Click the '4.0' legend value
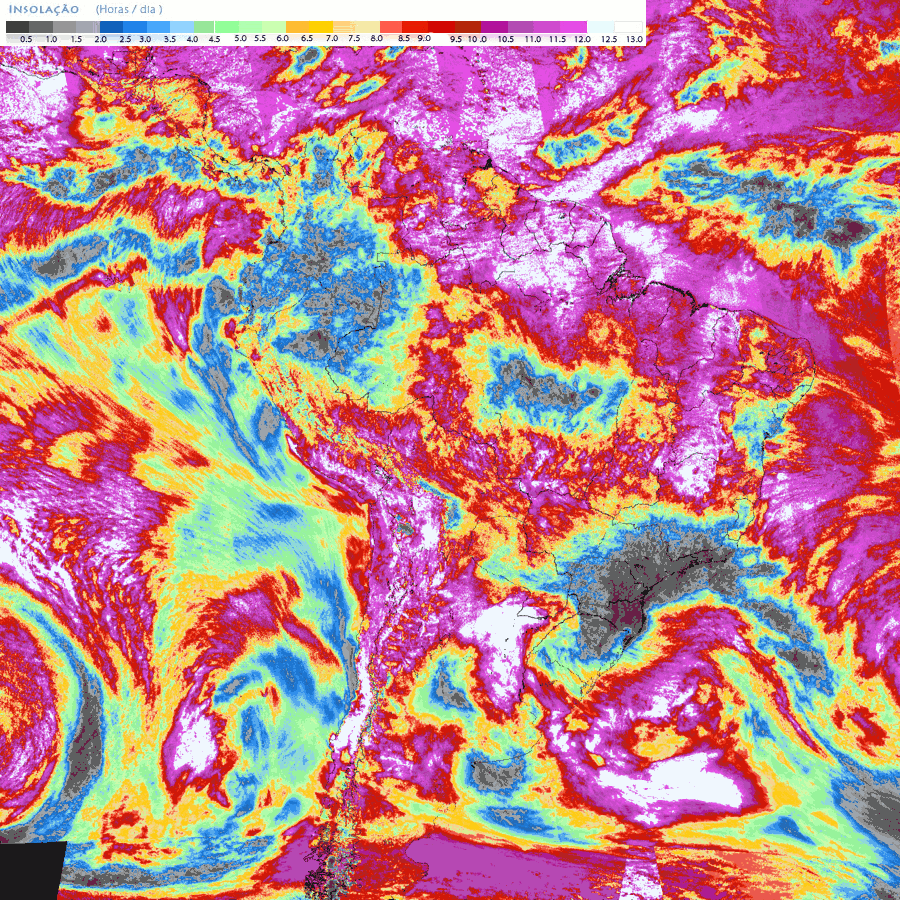900x900 pixels. (192, 40)
